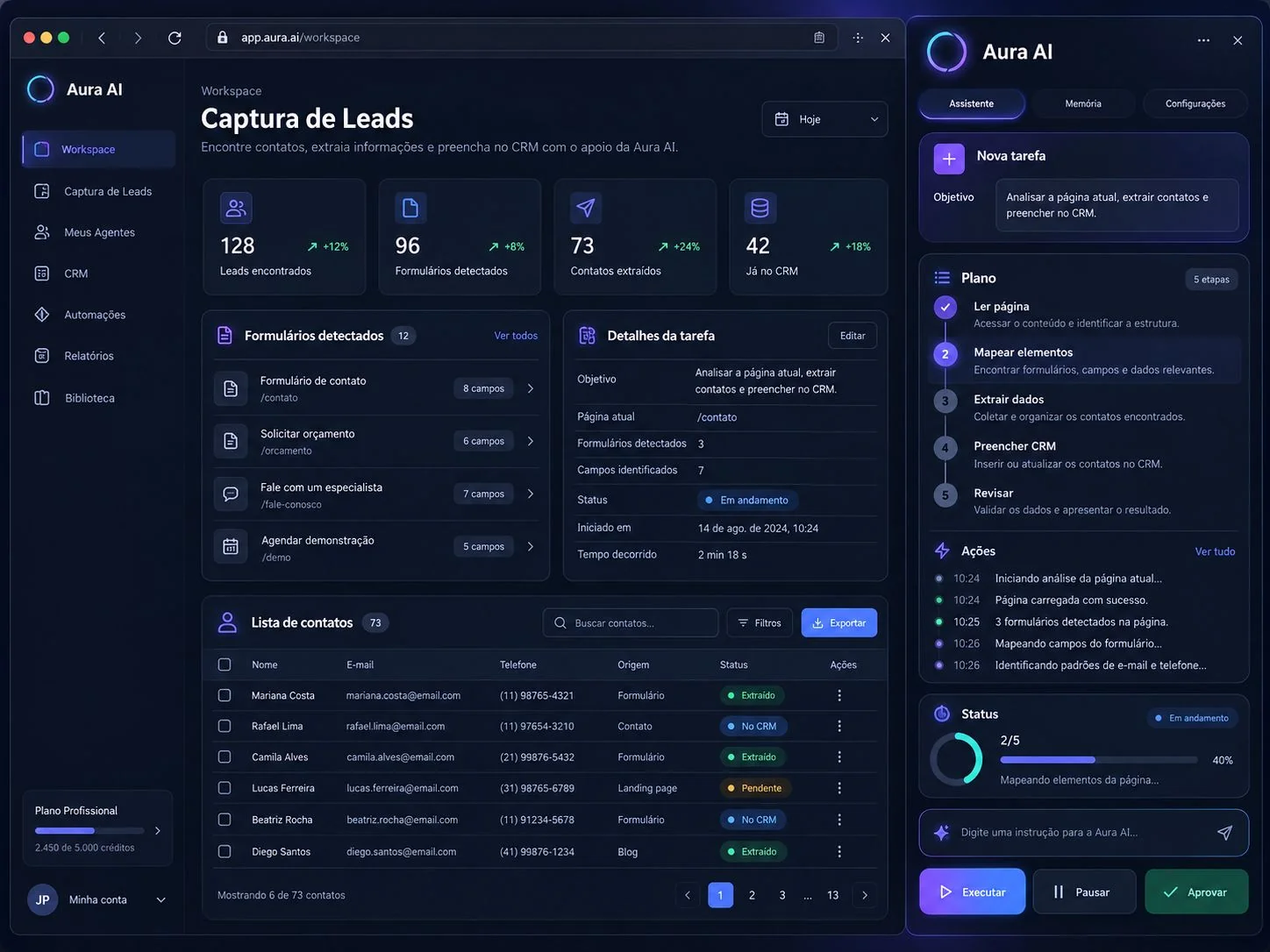Open Relatórios in the sidebar

[98, 356]
